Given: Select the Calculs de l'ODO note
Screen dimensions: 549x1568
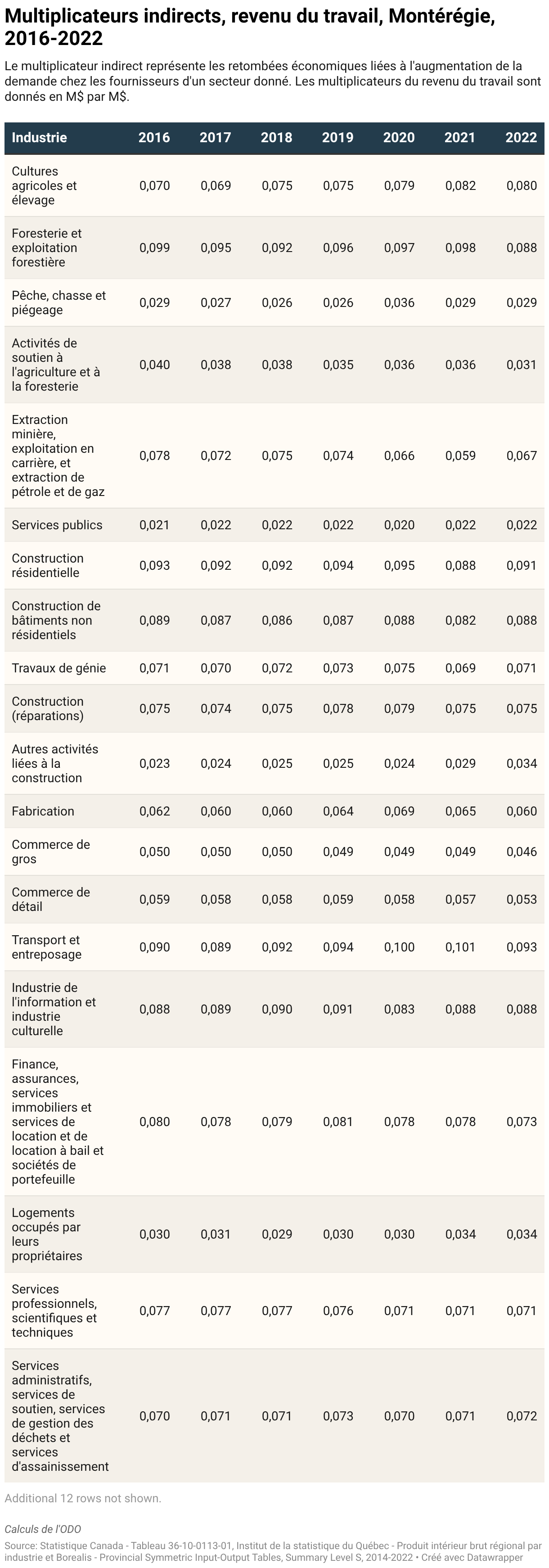Looking at the screenshot, I should point(43,1529).
